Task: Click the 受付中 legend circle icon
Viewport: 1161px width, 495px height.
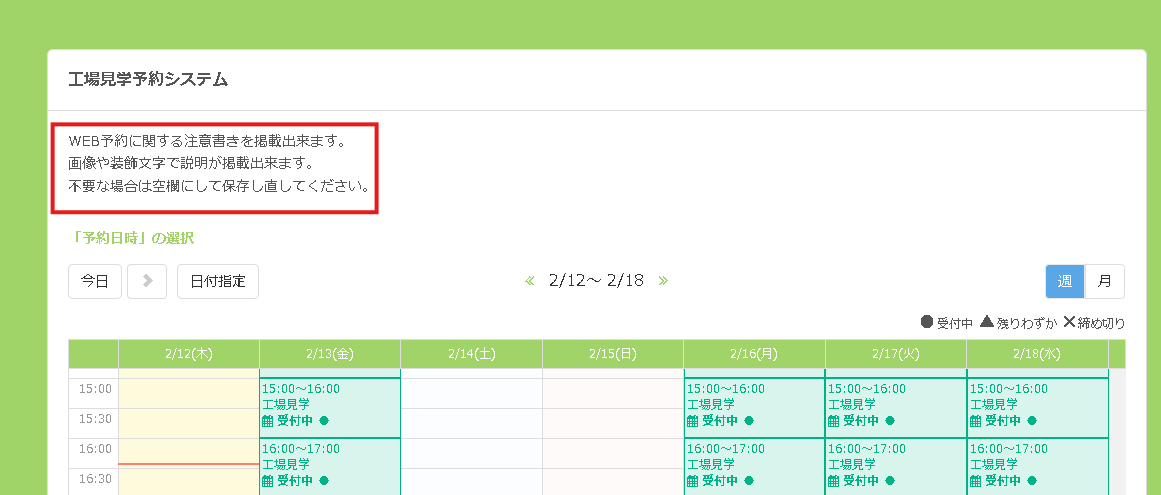Action: click(x=927, y=322)
